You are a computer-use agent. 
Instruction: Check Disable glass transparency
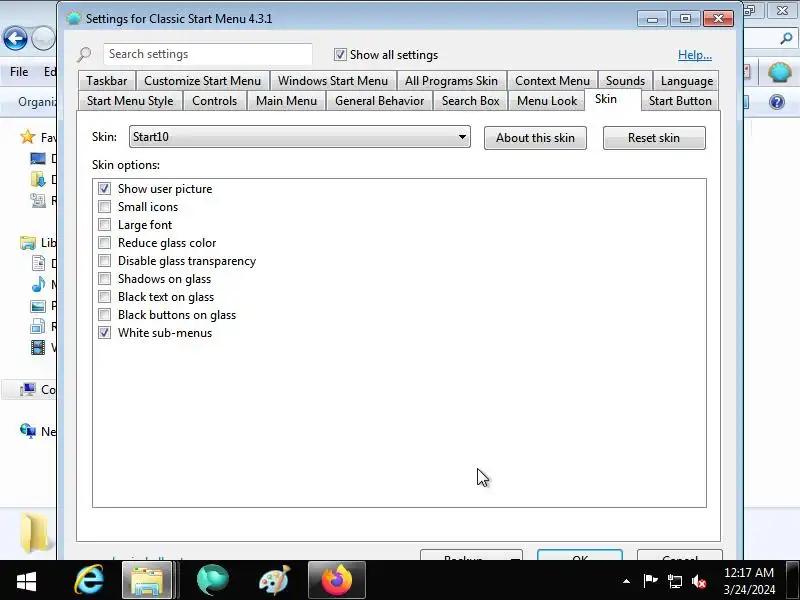coord(105,261)
